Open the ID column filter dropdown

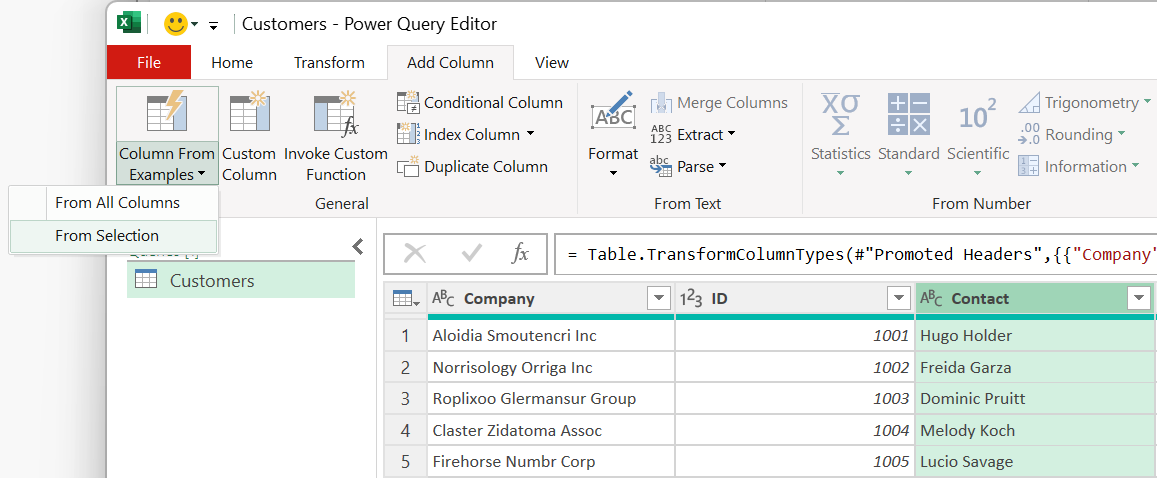(899, 299)
